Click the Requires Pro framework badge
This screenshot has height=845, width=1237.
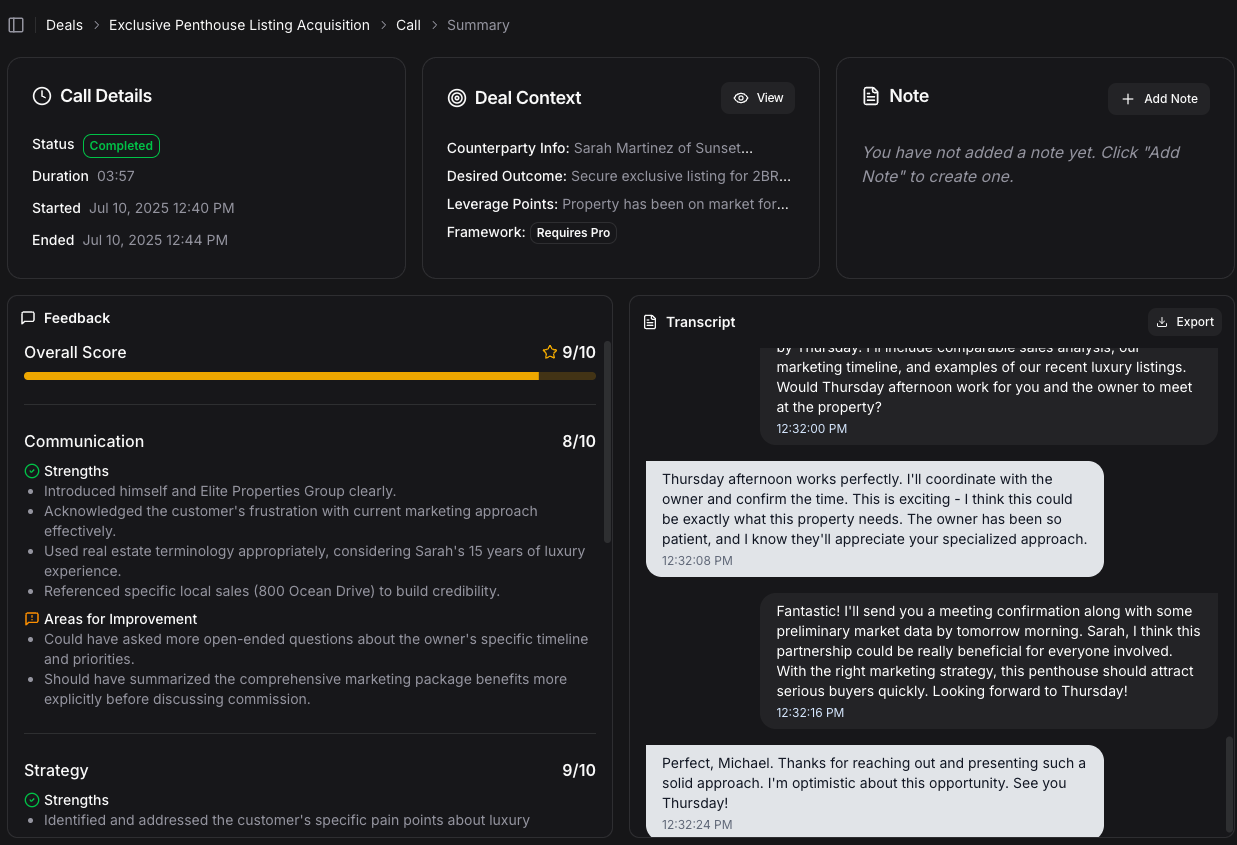click(x=573, y=233)
